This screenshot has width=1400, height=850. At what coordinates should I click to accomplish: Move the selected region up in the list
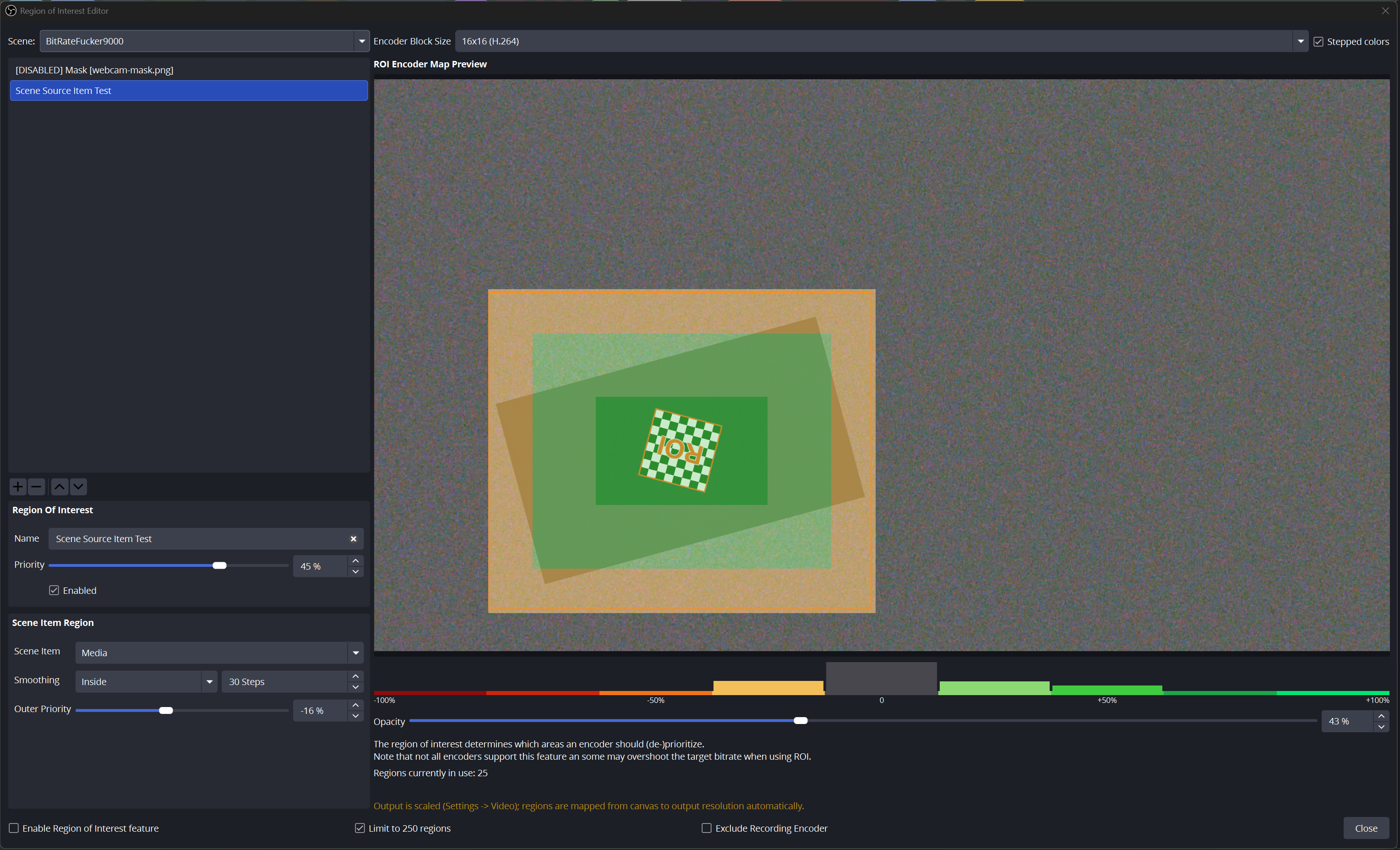60,487
